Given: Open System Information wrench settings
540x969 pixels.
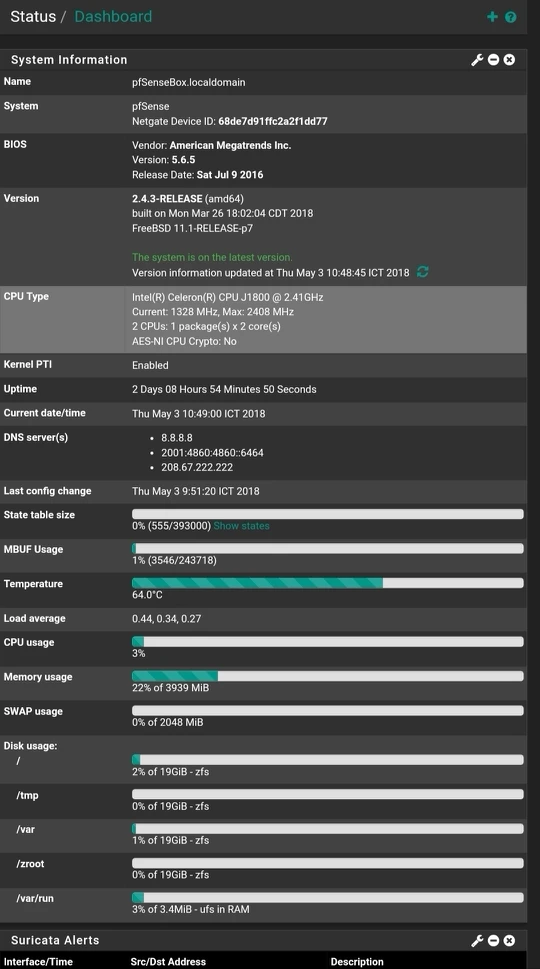Looking at the screenshot, I should [x=477, y=60].
